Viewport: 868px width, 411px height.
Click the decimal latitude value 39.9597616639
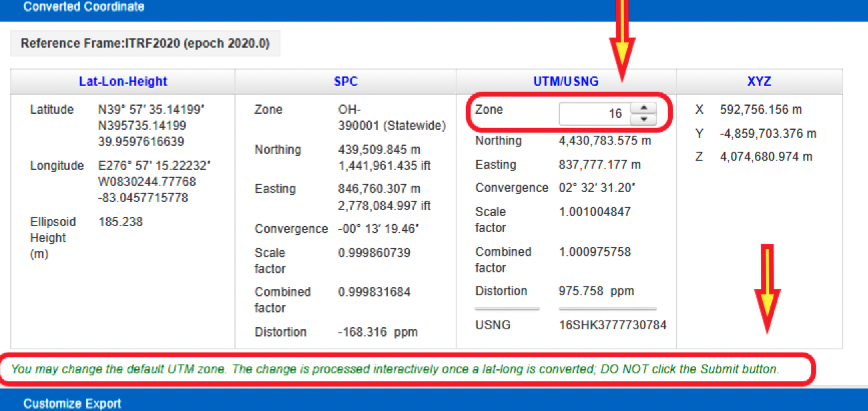tap(142, 141)
